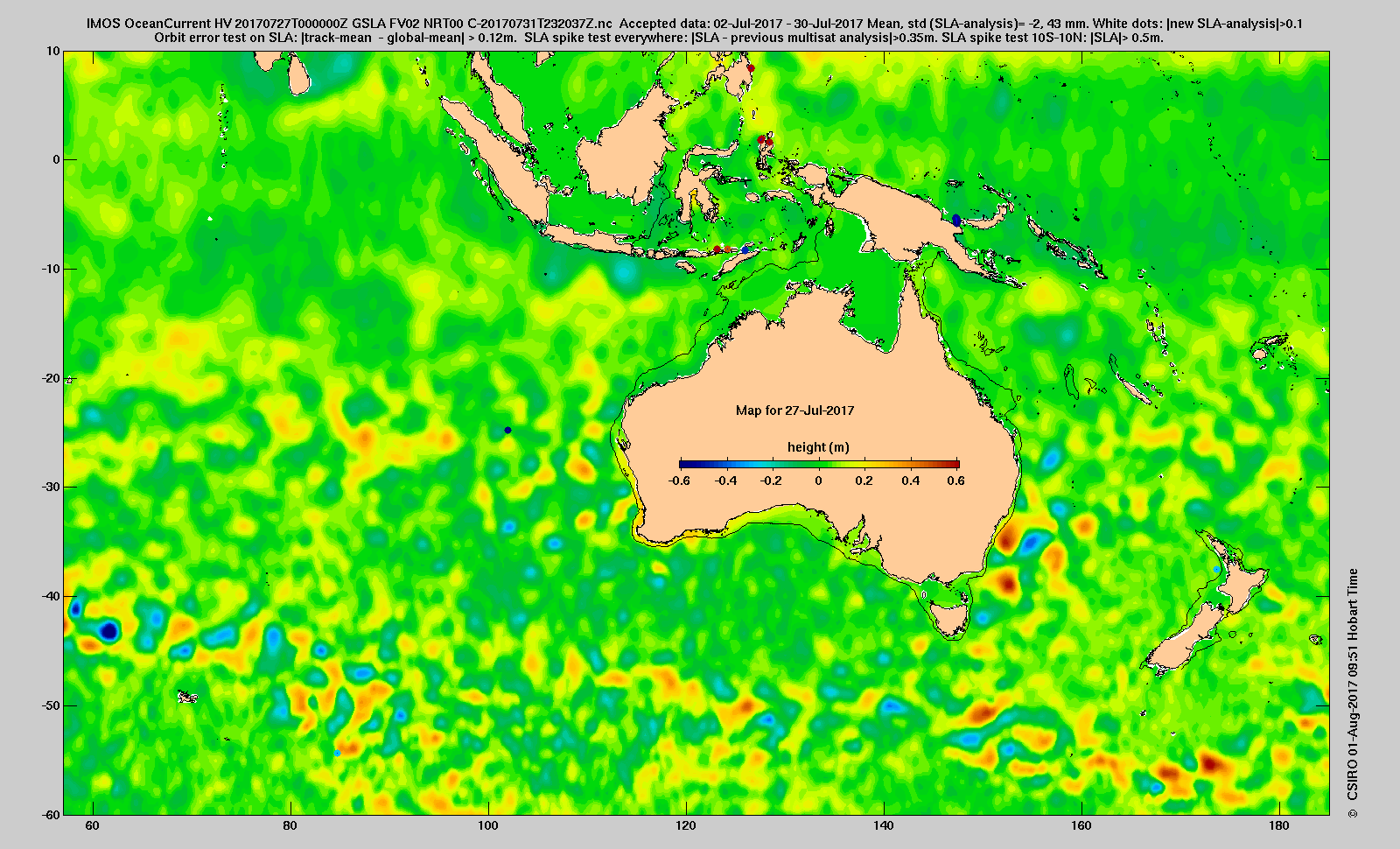The height and width of the screenshot is (849, 1400).
Task: Click the sea level height colorbar
Action: (x=819, y=464)
